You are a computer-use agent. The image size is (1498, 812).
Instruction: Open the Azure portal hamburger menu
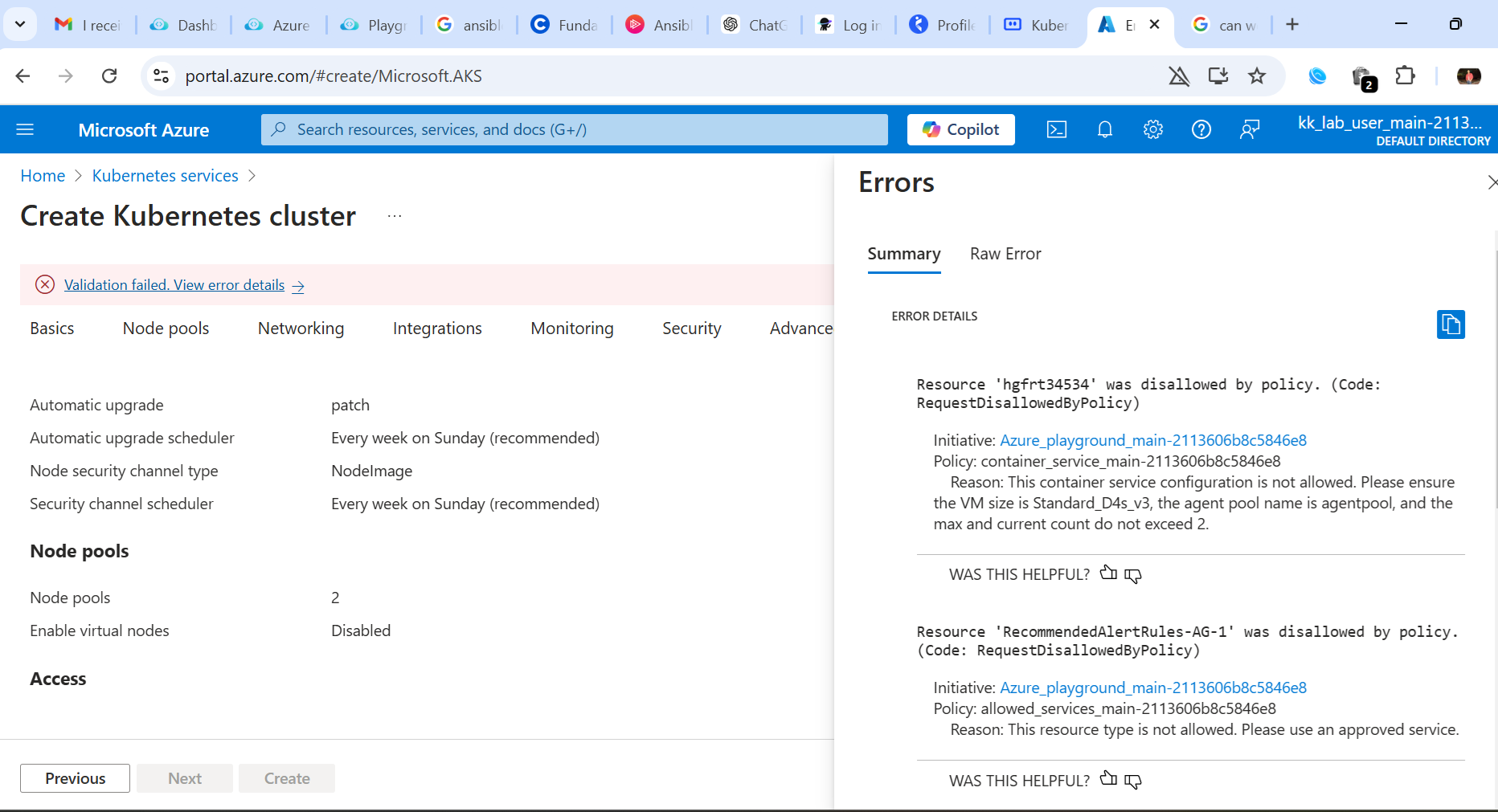click(x=25, y=129)
